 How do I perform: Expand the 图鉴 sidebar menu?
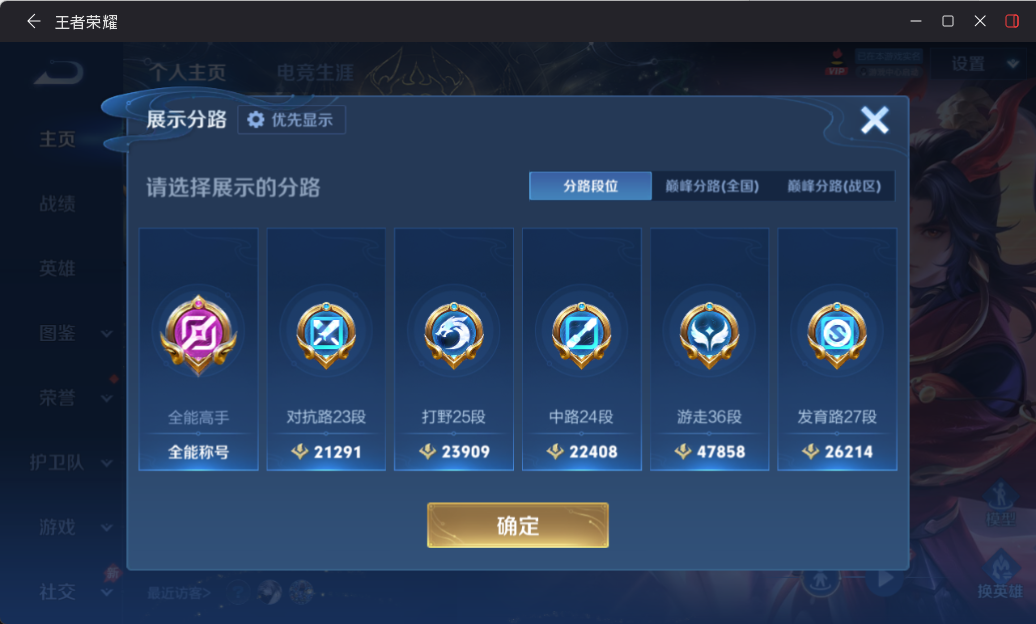75,333
